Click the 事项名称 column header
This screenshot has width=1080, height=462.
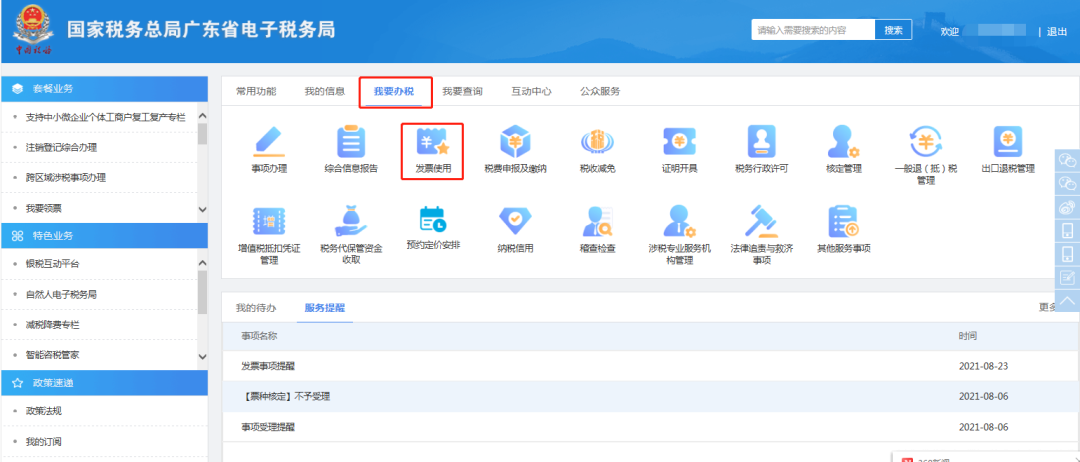coord(259,336)
